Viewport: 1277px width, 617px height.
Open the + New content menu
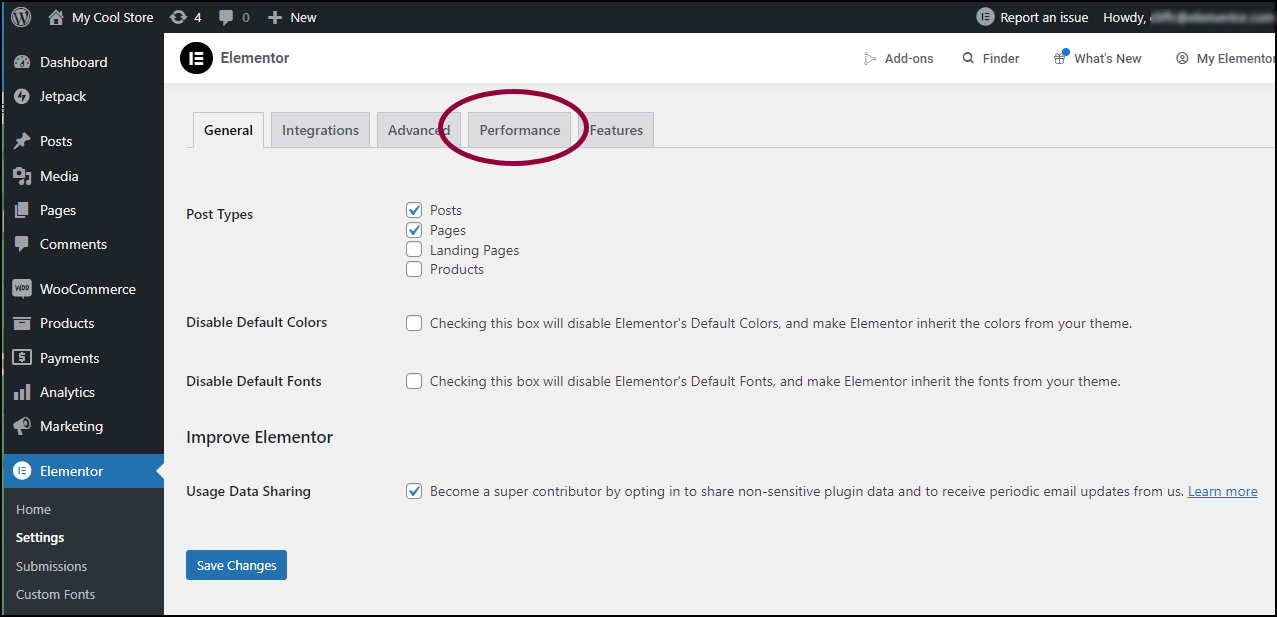pyautogui.click(x=292, y=17)
